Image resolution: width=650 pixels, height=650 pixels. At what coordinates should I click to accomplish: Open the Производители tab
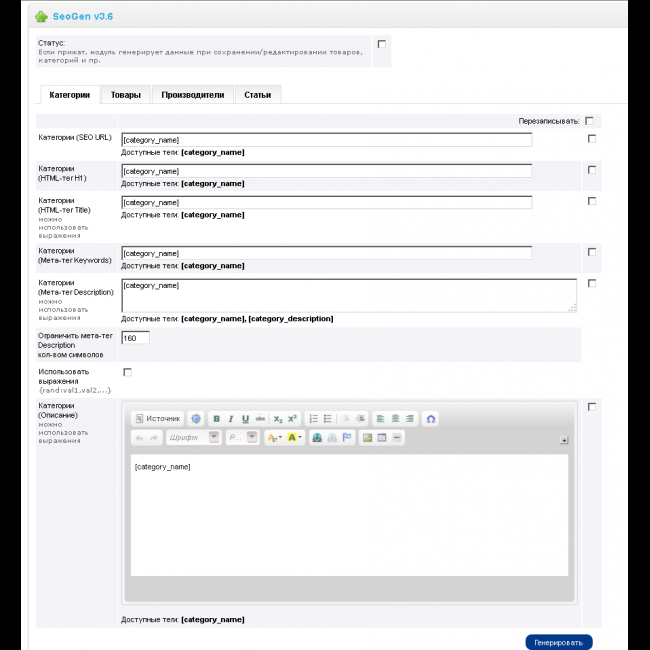pyautogui.click(x=192, y=95)
